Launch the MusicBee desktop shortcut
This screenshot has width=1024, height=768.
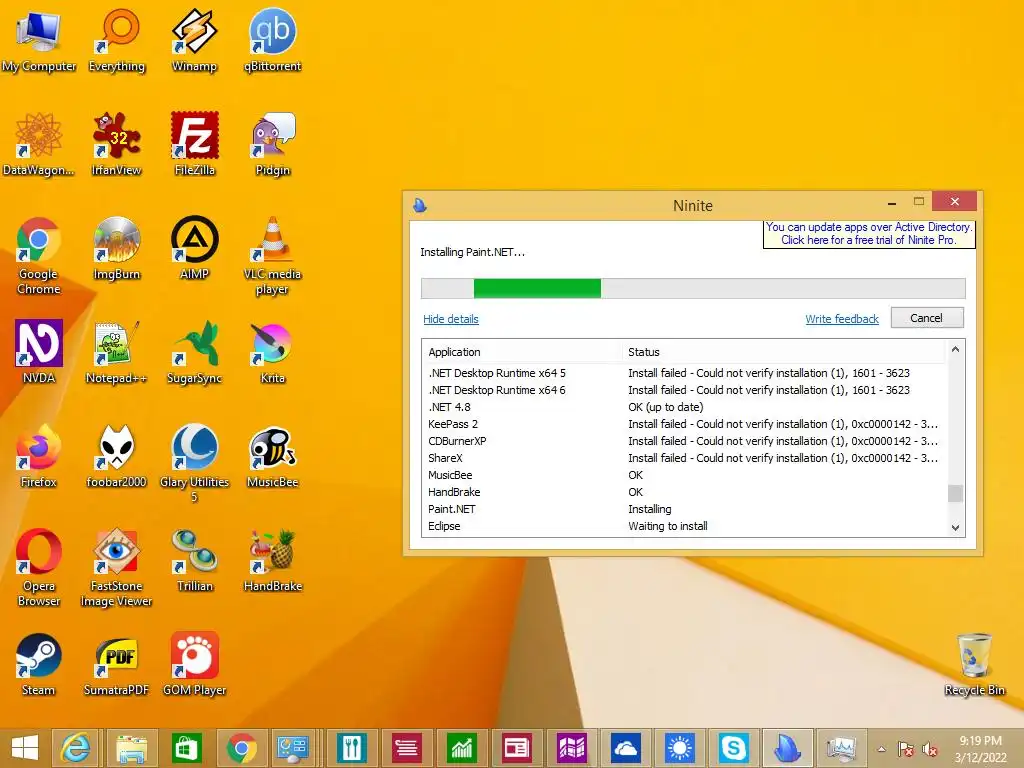point(272,456)
